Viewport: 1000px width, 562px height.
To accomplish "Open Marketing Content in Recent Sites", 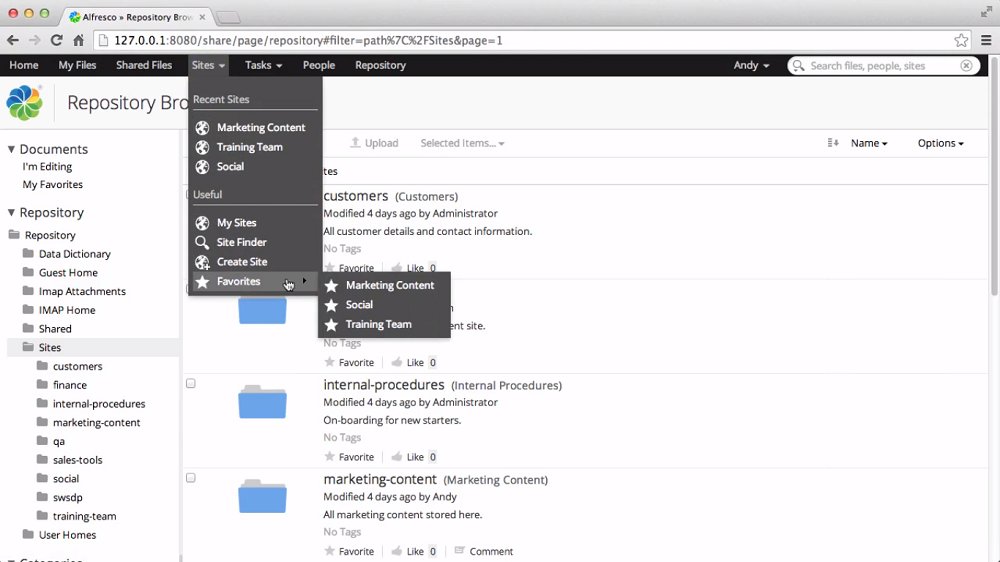I will pos(261,128).
